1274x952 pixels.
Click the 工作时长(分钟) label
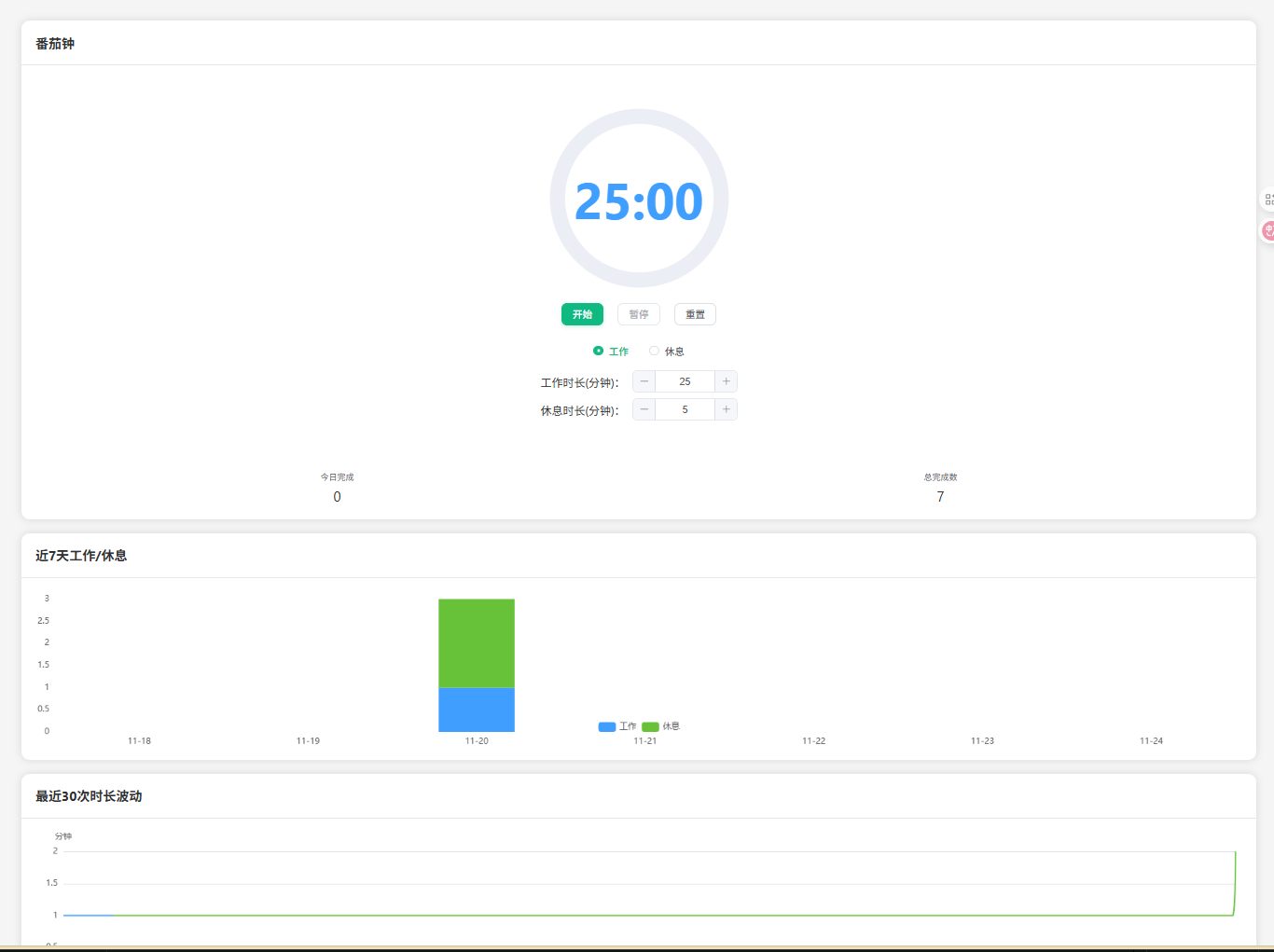click(x=580, y=383)
